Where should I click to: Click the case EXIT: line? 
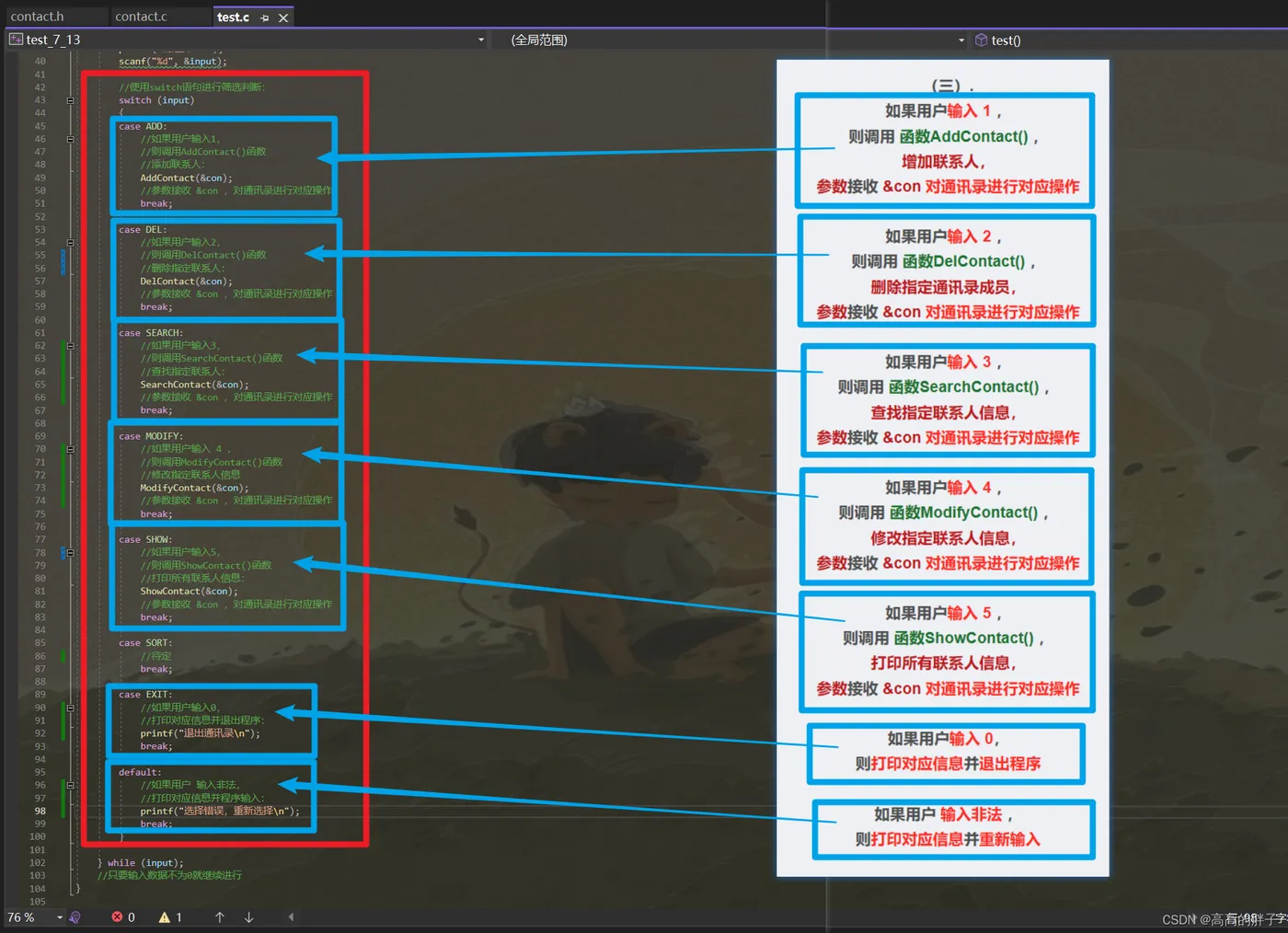tap(145, 695)
